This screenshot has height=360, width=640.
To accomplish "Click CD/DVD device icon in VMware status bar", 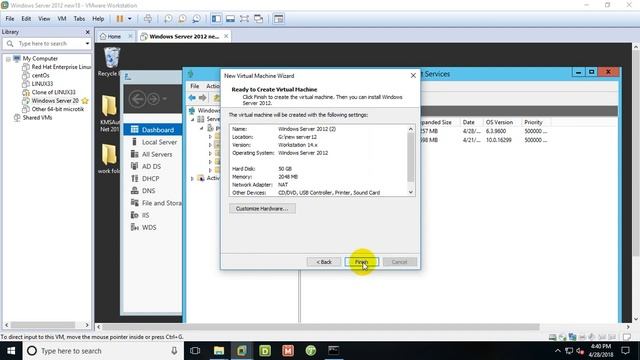I will 562,337.
